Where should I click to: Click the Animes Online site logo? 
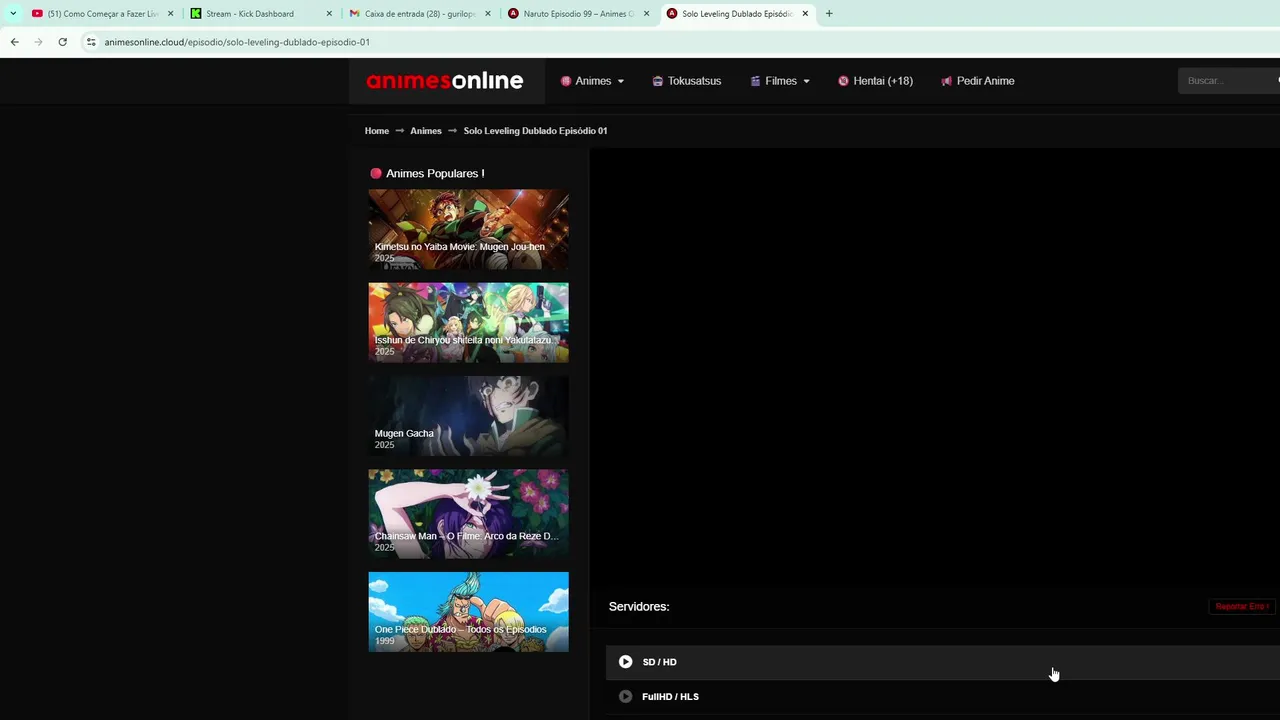445,81
